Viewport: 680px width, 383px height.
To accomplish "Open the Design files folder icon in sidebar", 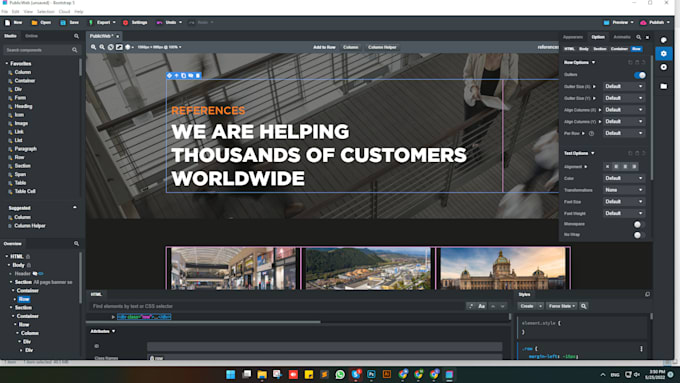I will pos(664,86).
